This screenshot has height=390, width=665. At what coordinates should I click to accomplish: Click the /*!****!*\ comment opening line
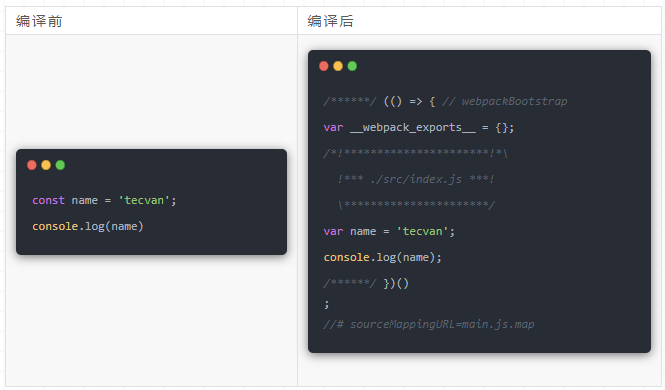coord(415,153)
